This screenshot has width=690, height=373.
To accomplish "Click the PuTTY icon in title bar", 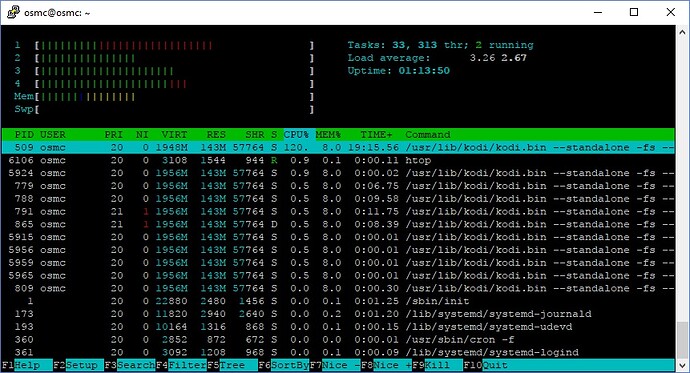I will 13,12.
